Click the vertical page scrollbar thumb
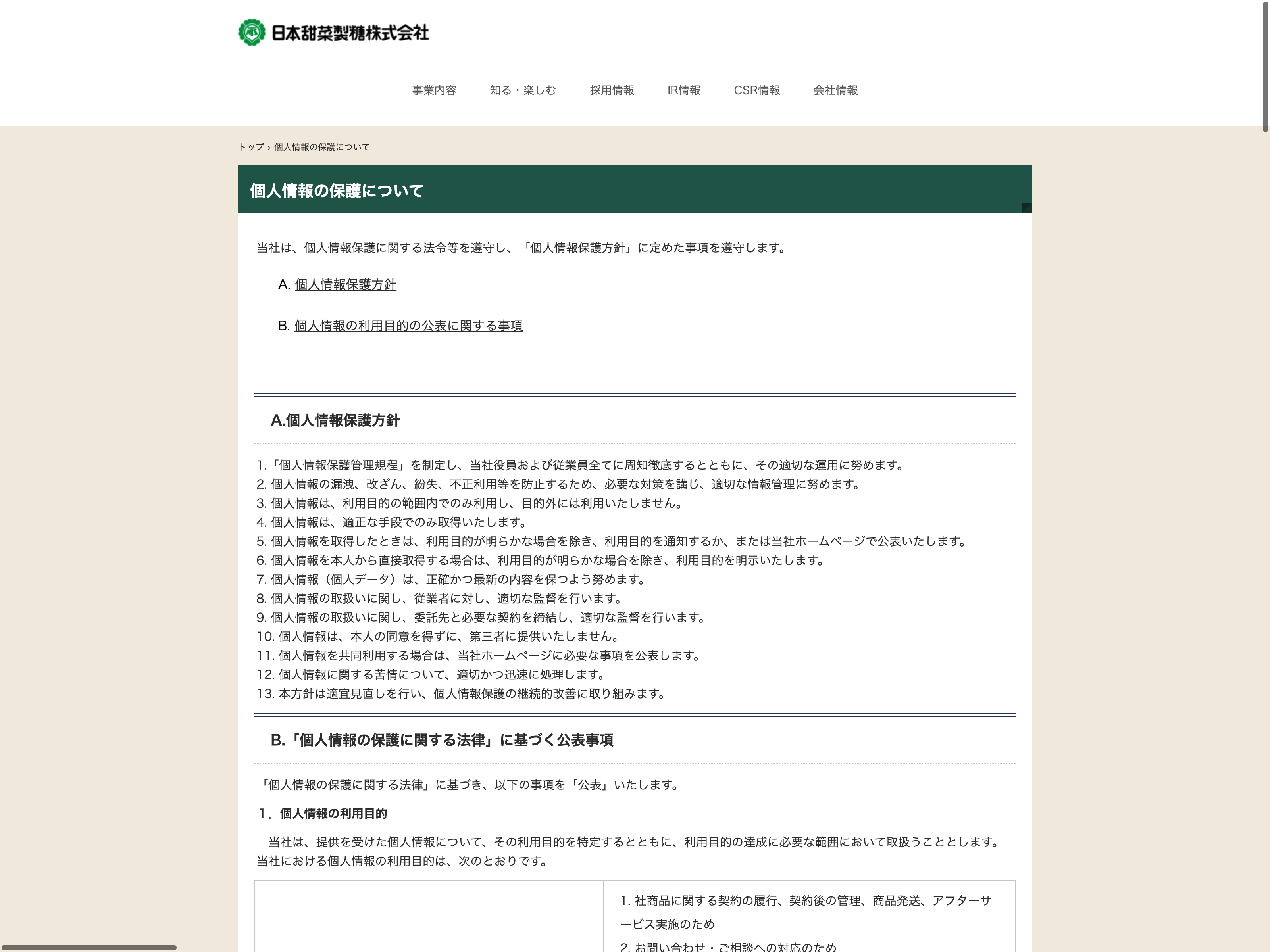 pyautogui.click(x=1265, y=66)
